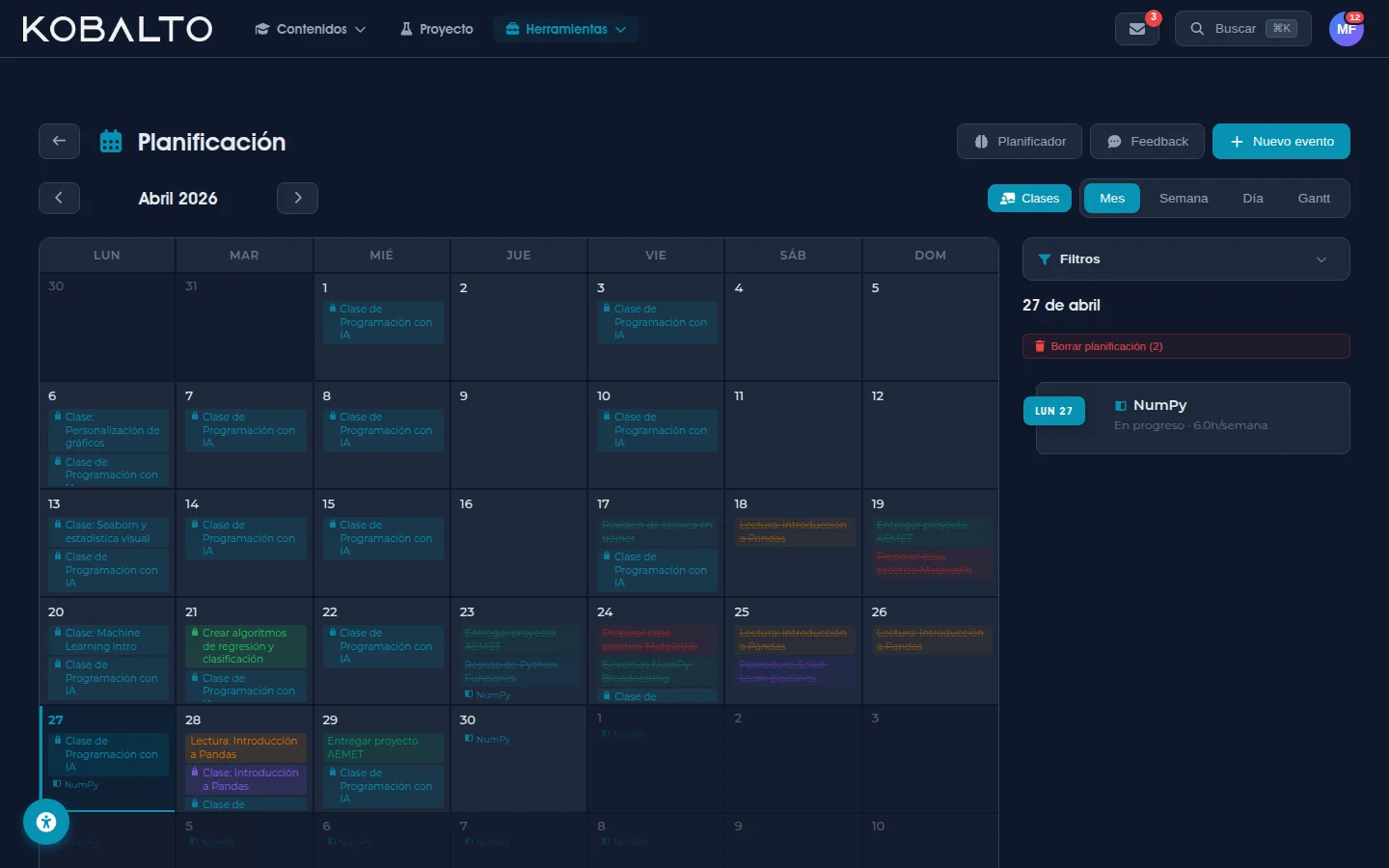Click the Abril 2026 month label
This screenshot has height=868, width=1389.
point(177,199)
